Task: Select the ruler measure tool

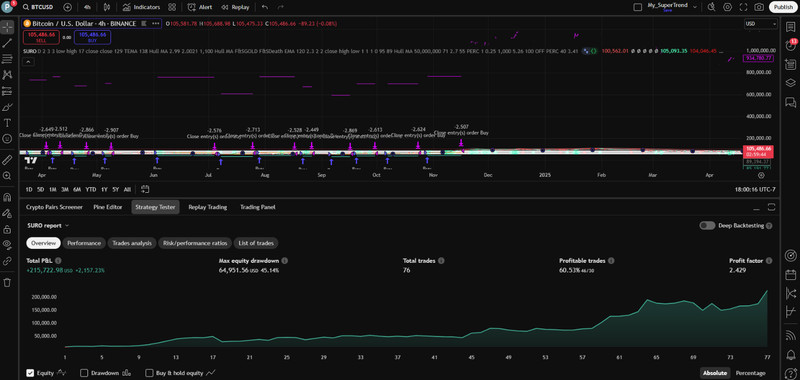Action: [x=7, y=160]
